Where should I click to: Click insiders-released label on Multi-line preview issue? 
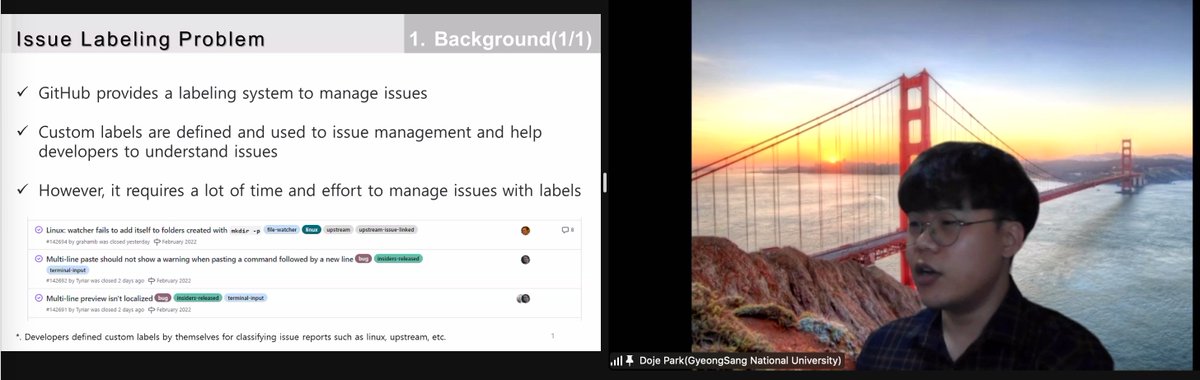(x=198, y=298)
